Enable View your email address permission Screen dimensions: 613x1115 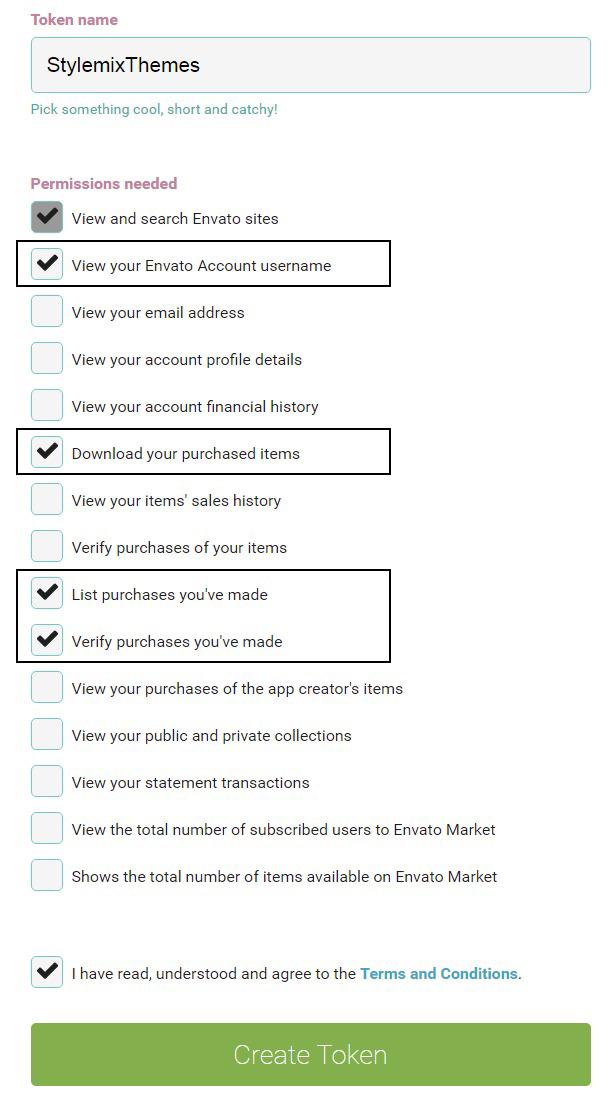click(47, 311)
